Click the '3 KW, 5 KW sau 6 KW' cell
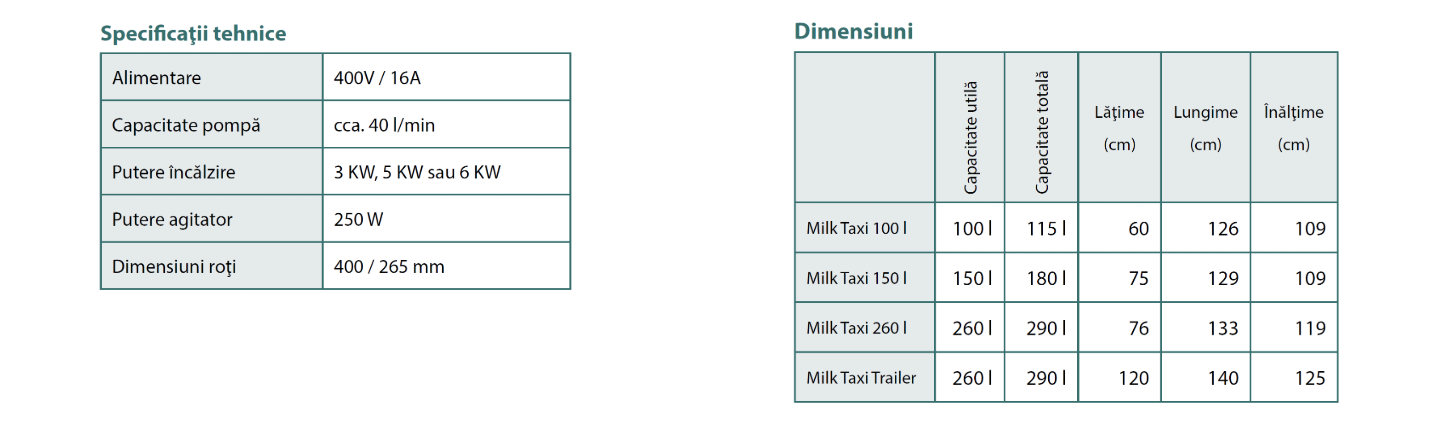This screenshot has width=1442, height=427. coord(446,172)
